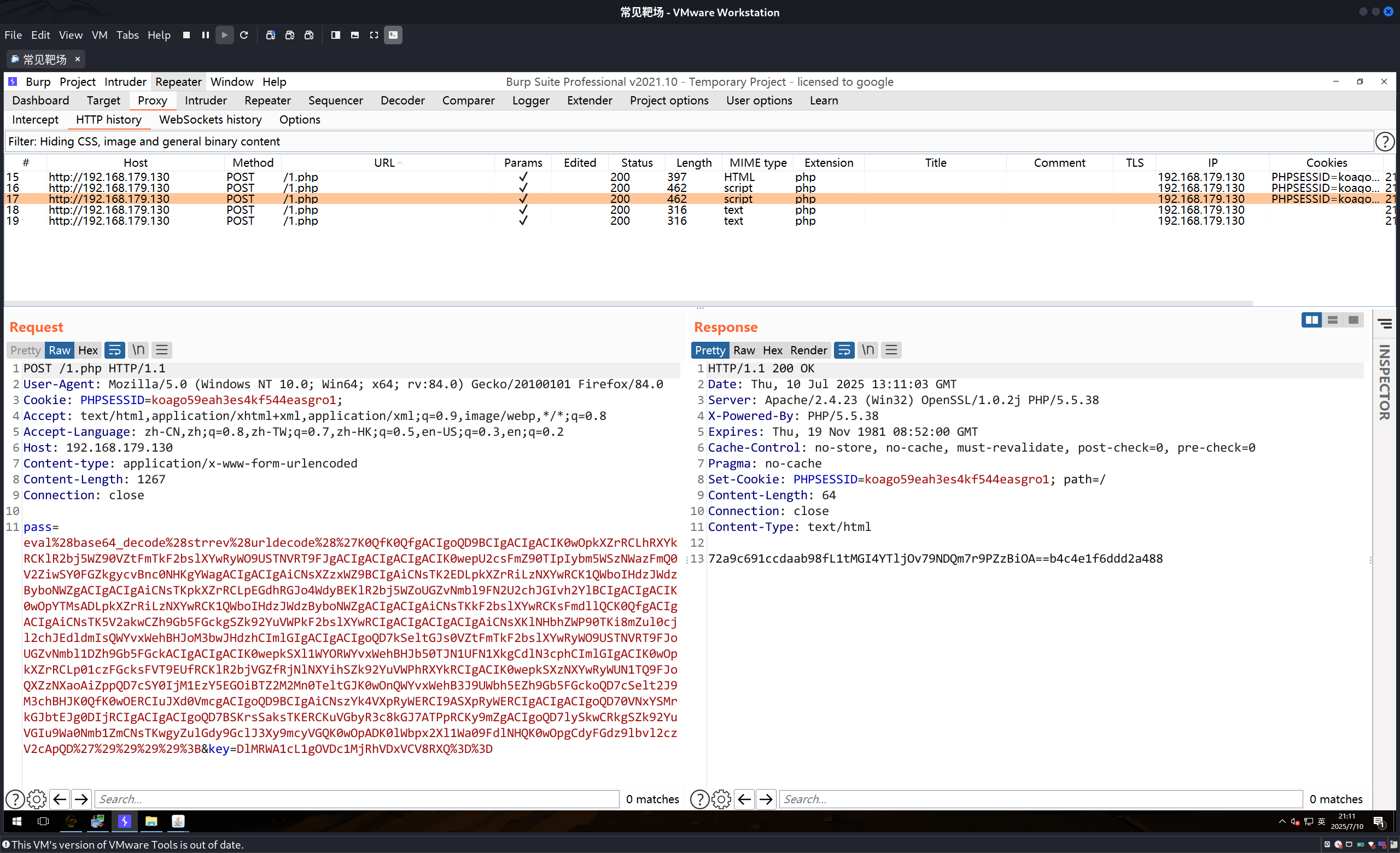Toggle word wrap in the Response panel
Viewport: 1400px width, 853px height.
[844, 350]
